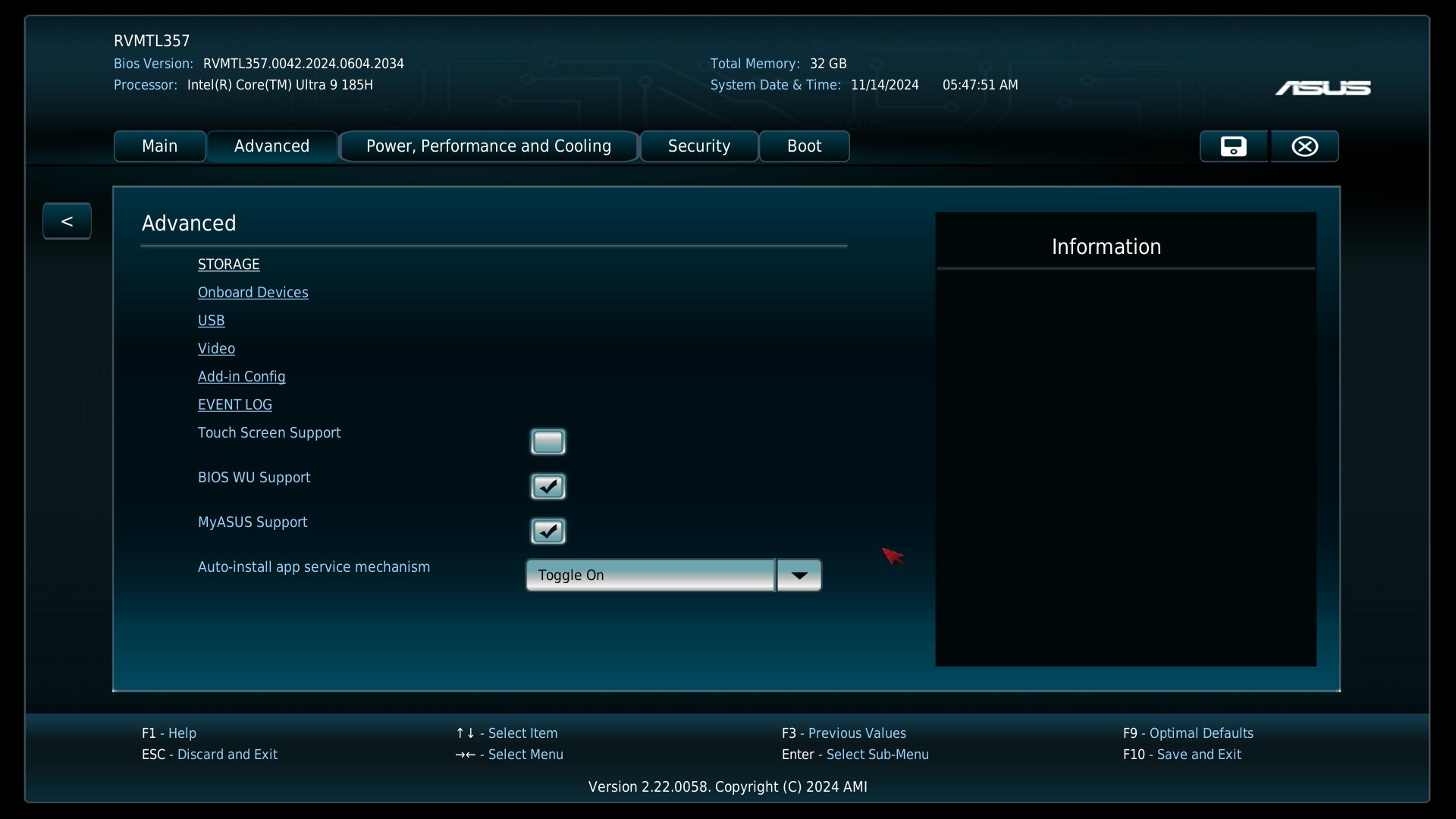This screenshot has height=819, width=1456.
Task: Click the back arrow button
Action: pos(67,221)
